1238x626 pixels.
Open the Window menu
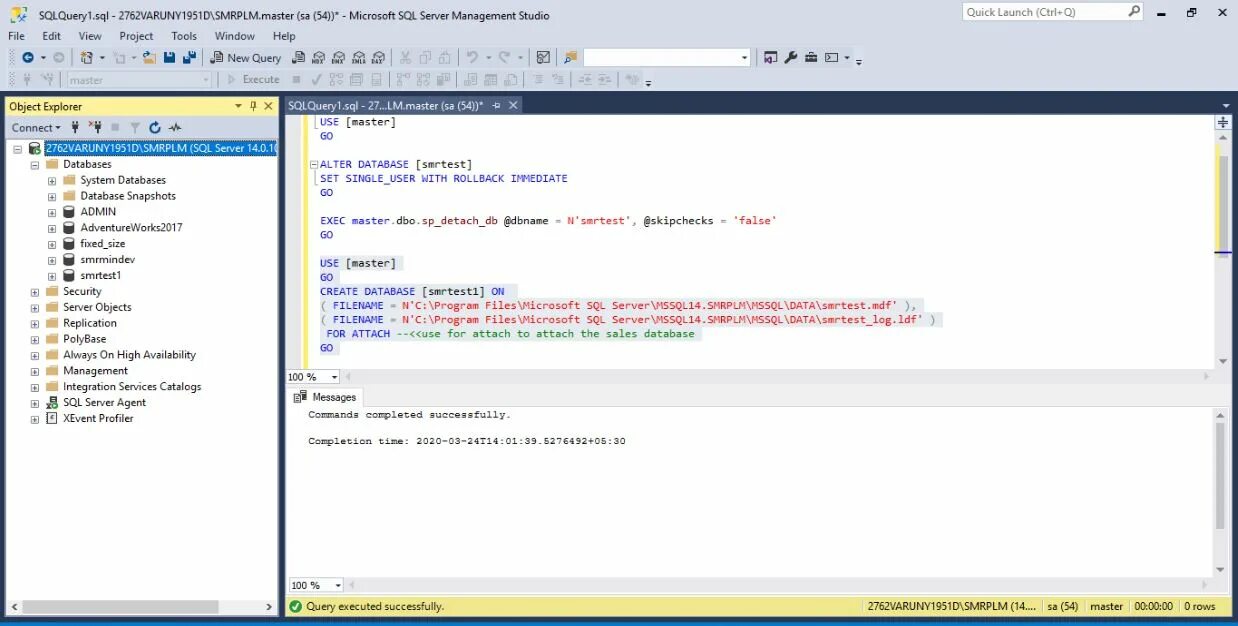(x=235, y=36)
